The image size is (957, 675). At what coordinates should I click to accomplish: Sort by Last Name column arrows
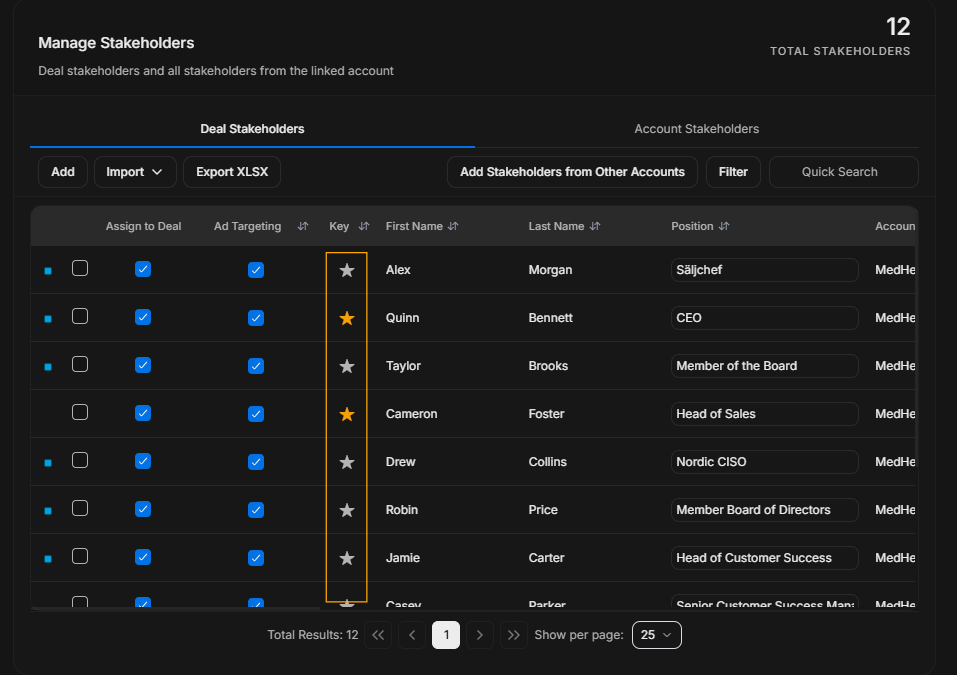tap(595, 226)
